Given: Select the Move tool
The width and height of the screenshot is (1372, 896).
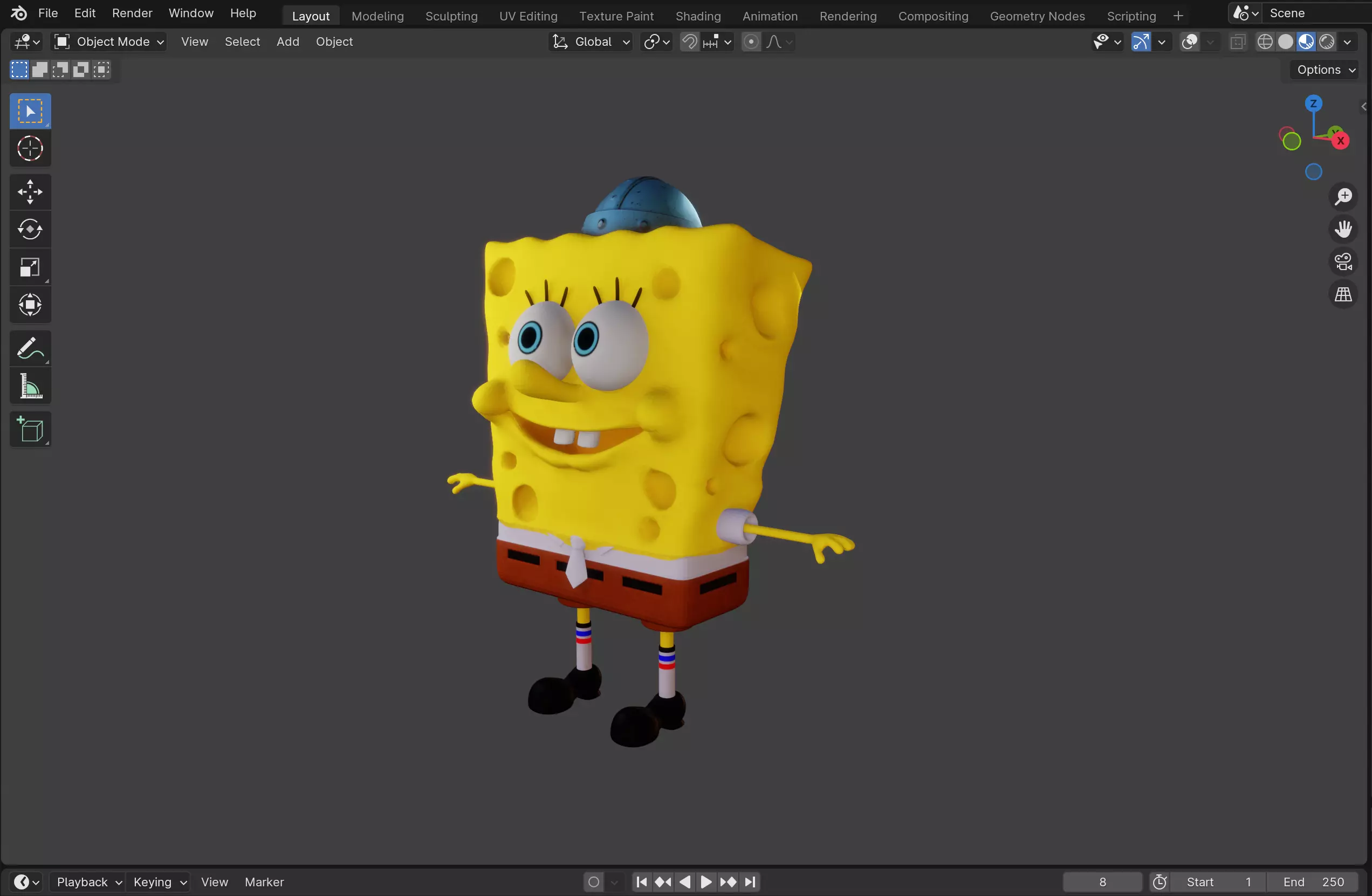Looking at the screenshot, I should pos(30,192).
